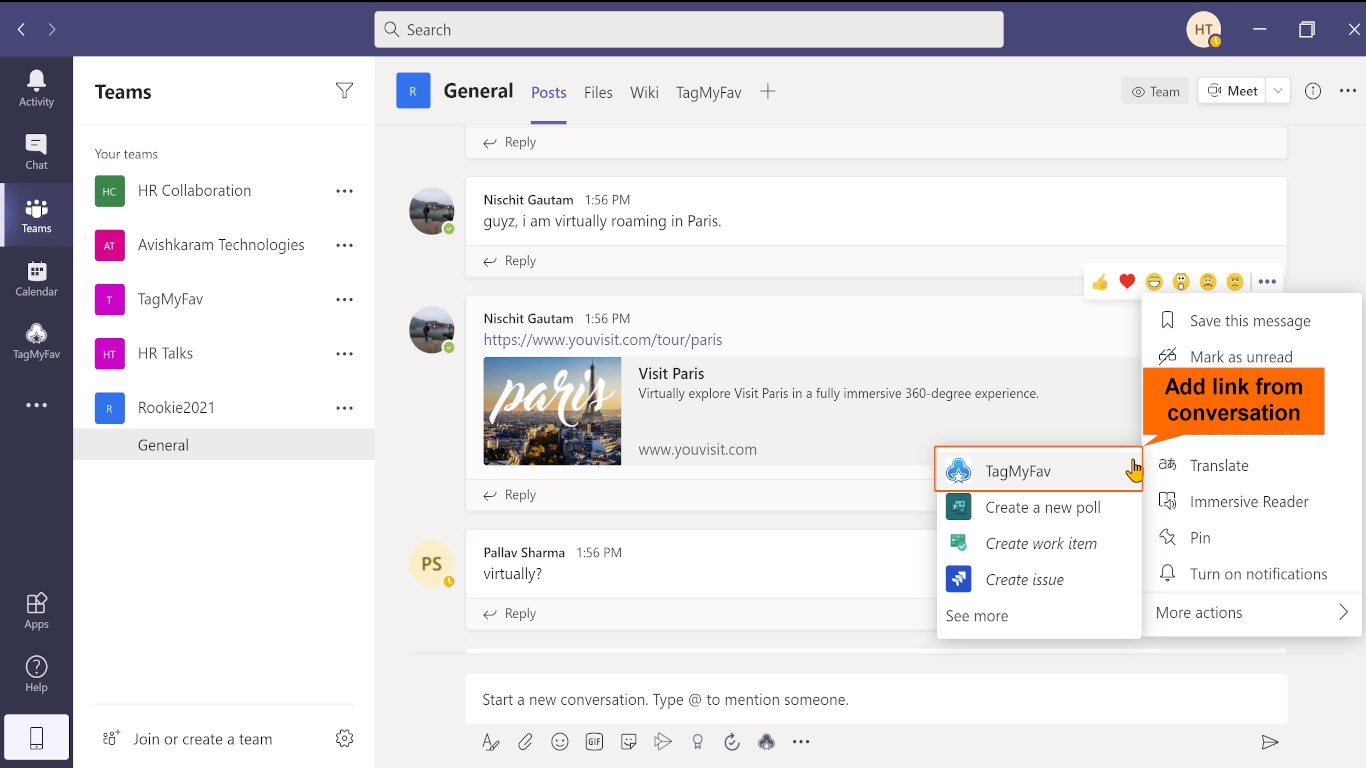
Task: Click the Format text icon in compose box
Action: pyautogui.click(x=490, y=742)
